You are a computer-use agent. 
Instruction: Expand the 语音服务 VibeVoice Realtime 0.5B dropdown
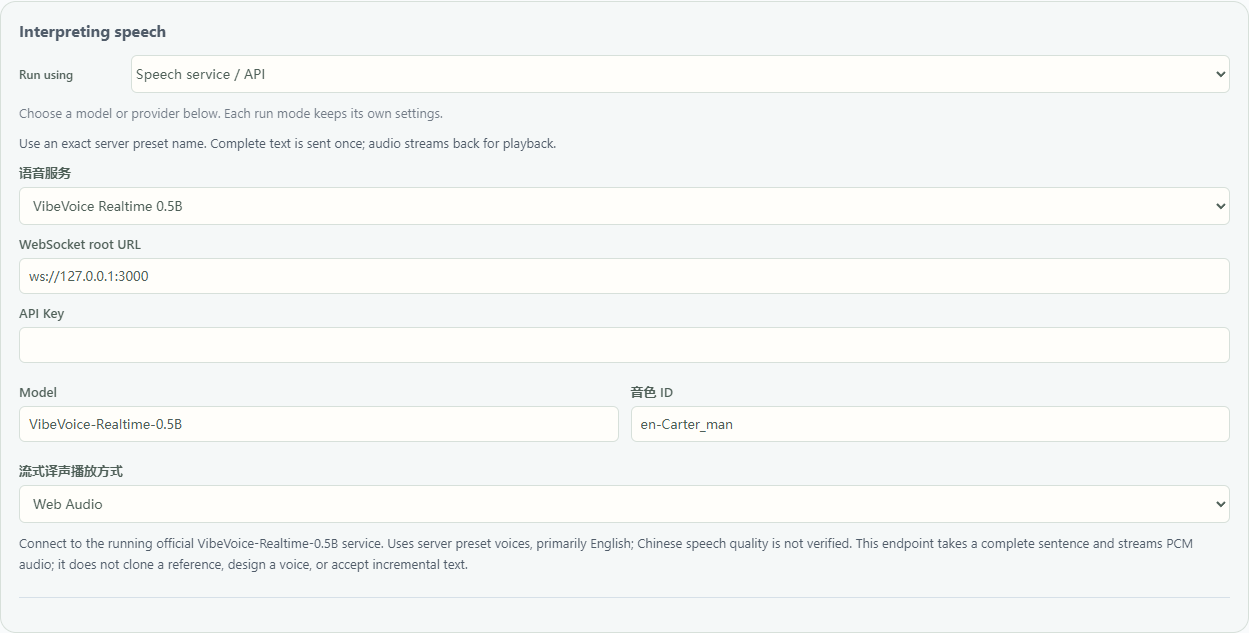point(624,206)
